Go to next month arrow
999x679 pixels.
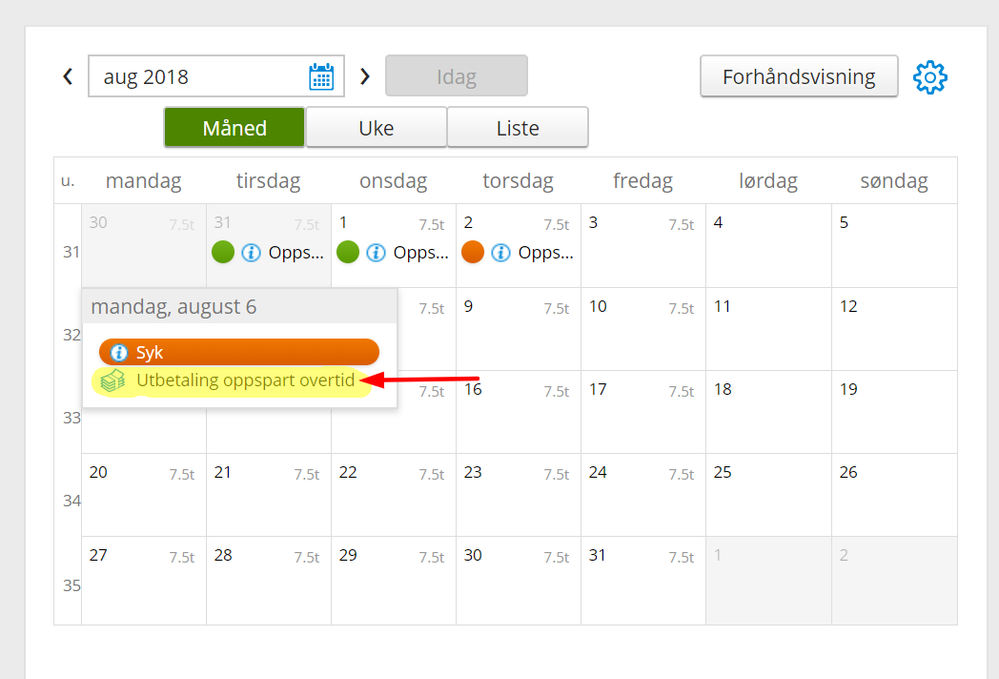[x=365, y=76]
